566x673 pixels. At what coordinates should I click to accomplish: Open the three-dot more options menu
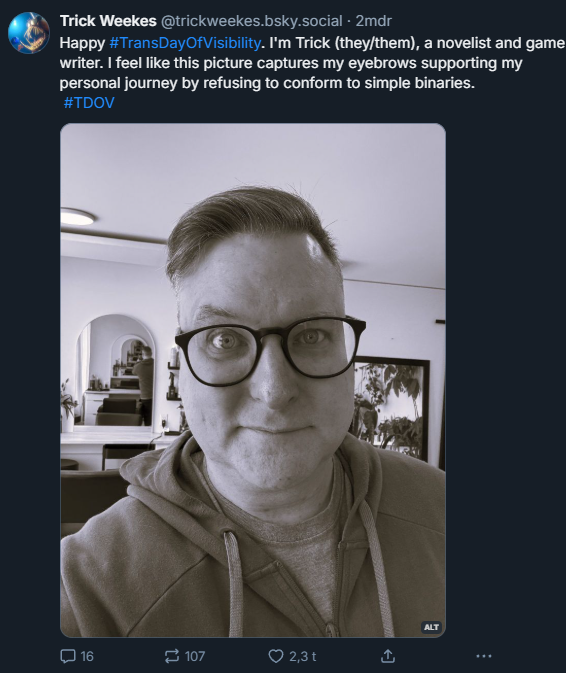pos(484,656)
